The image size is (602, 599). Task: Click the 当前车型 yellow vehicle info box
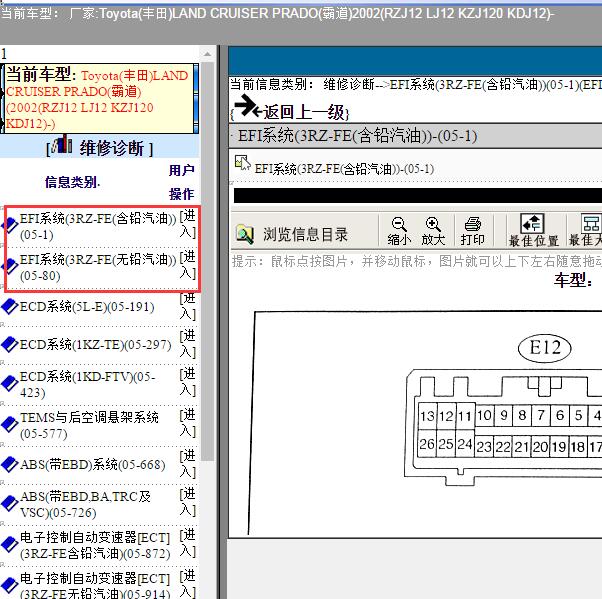(98, 99)
